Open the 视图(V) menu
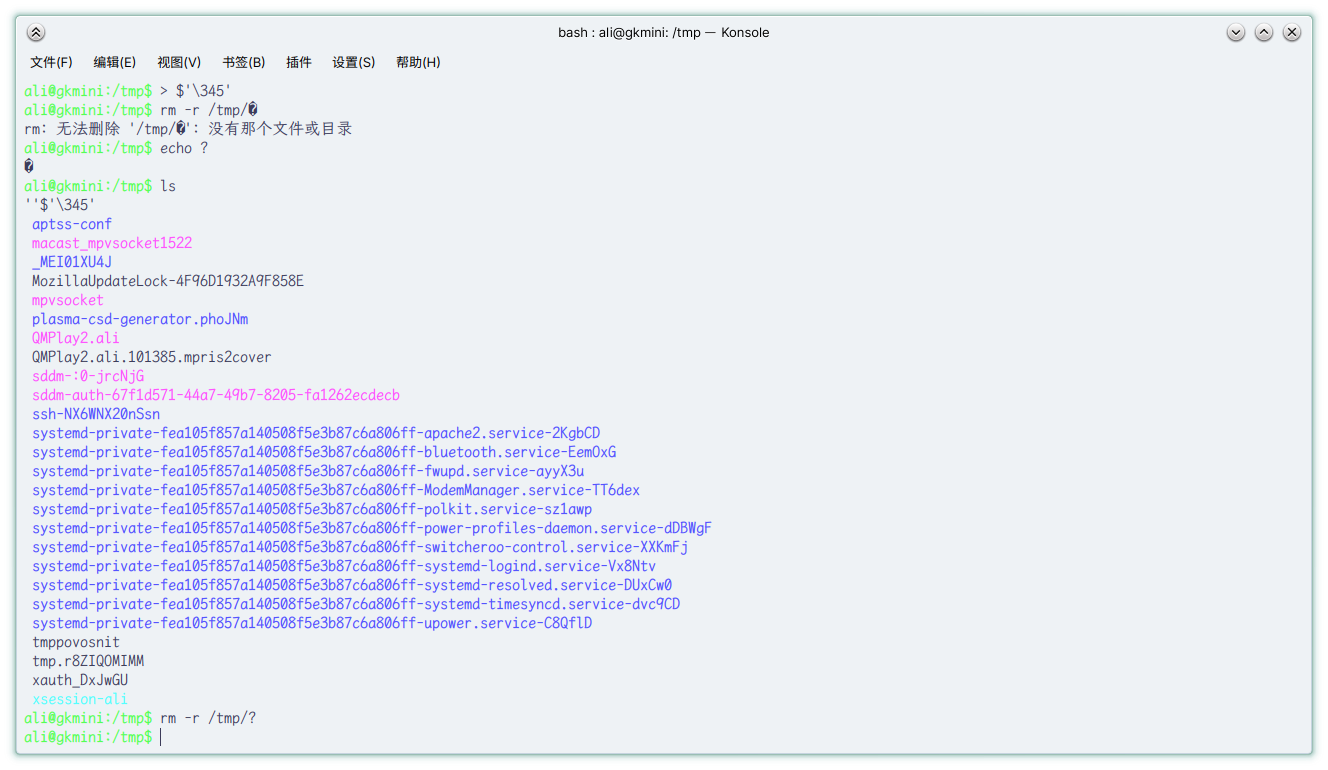 pos(179,62)
